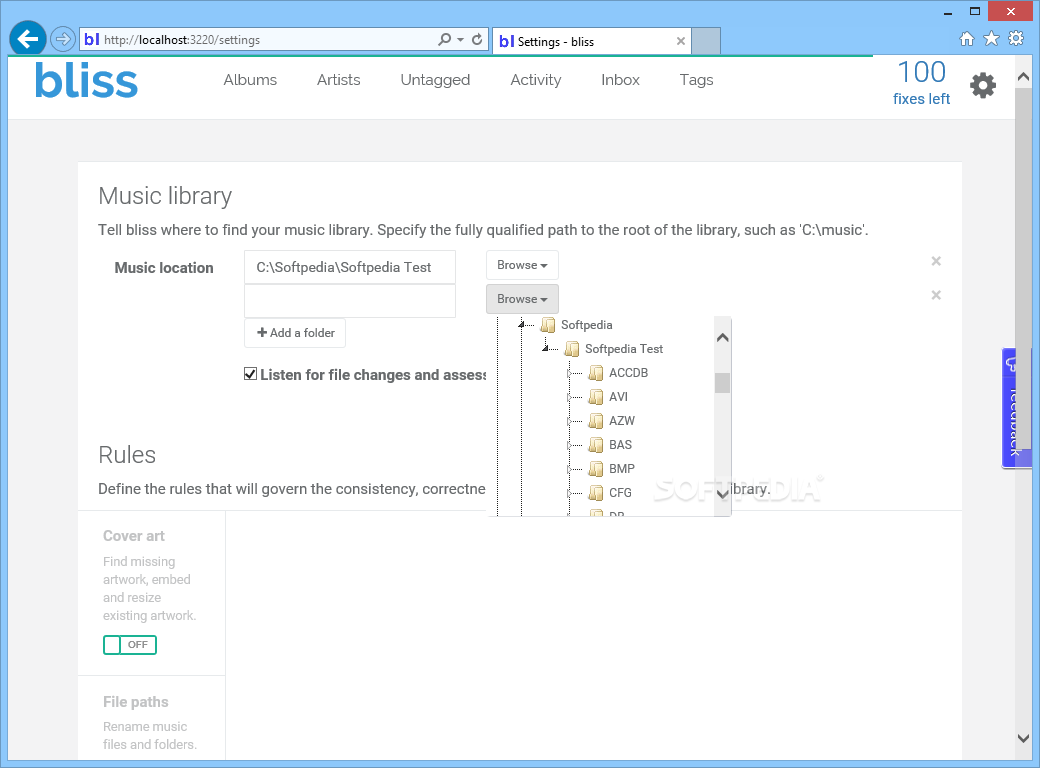
Task: Open the new blank browser tab
Action: click(x=706, y=41)
